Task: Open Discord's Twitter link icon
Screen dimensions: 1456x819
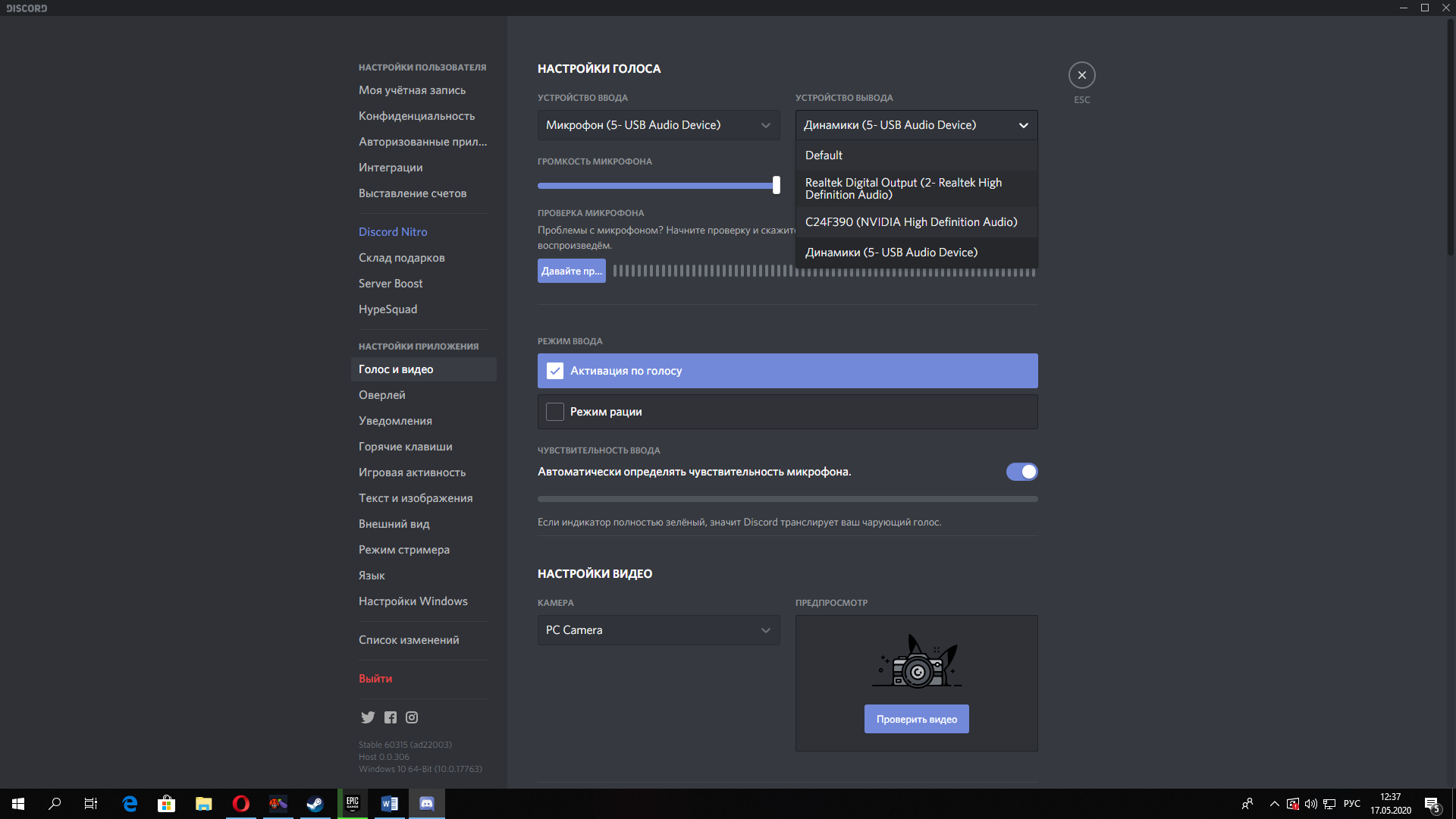Action: (x=368, y=717)
